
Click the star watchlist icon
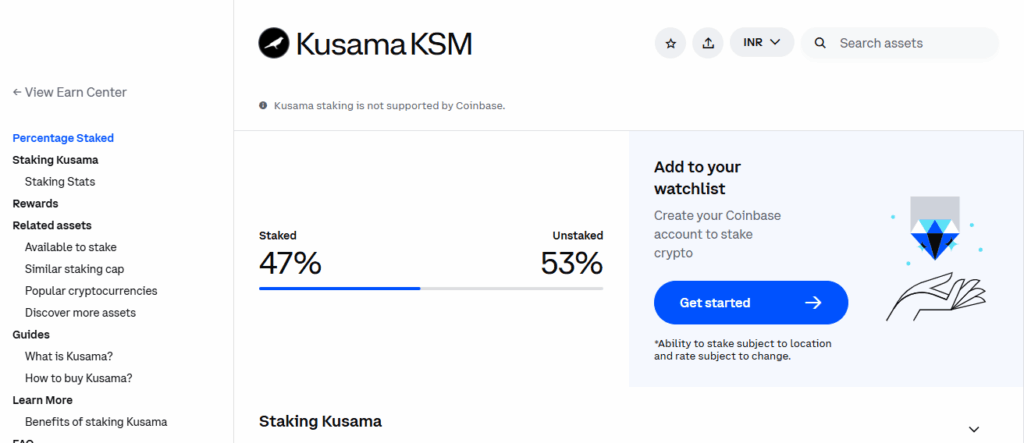click(x=670, y=43)
